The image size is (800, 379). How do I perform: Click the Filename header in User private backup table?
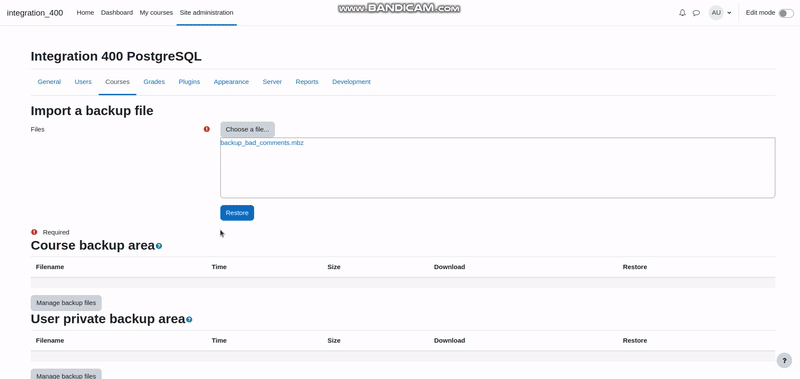[x=50, y=340]
